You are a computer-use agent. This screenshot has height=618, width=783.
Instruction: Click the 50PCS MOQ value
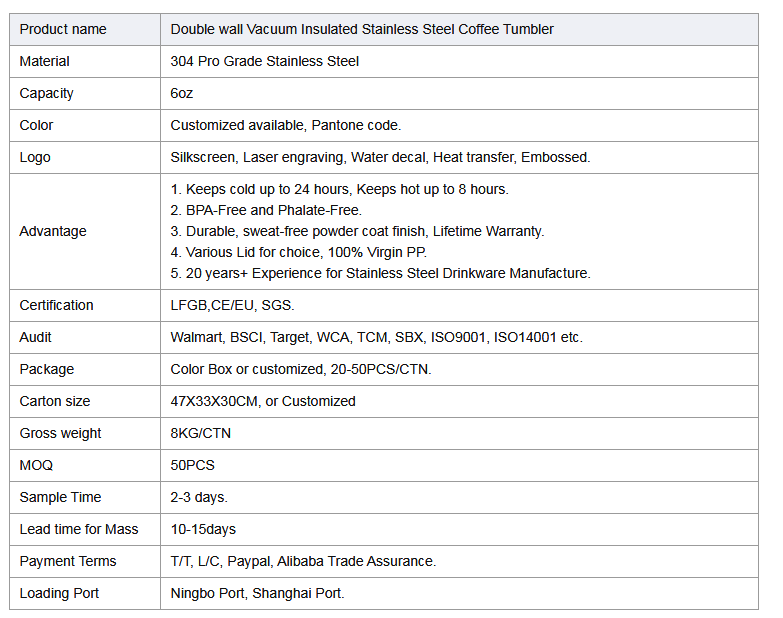193,465
